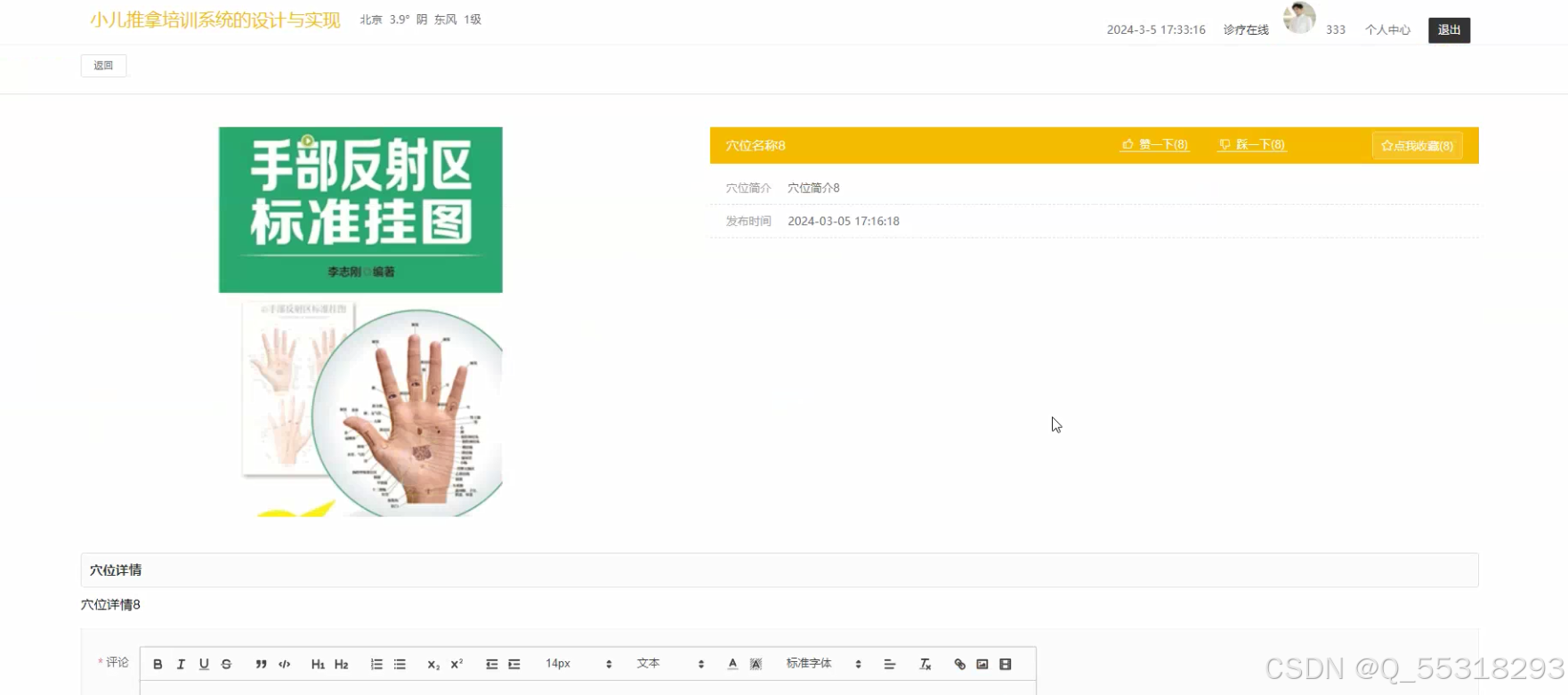The width and height of the screenshot is (1568, 695).
Task: Click the publish time 2024-03-05 17:16:18
Action: pos(844,221)
